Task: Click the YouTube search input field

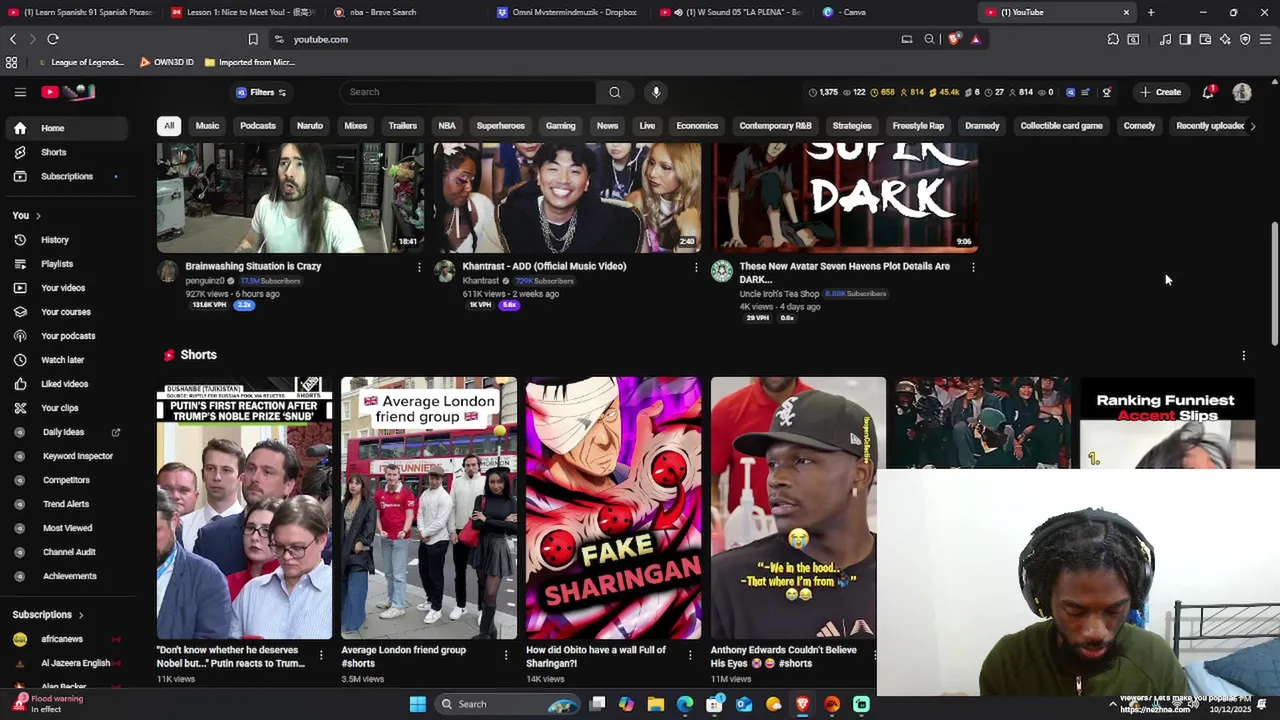Action: coord(468,92)
